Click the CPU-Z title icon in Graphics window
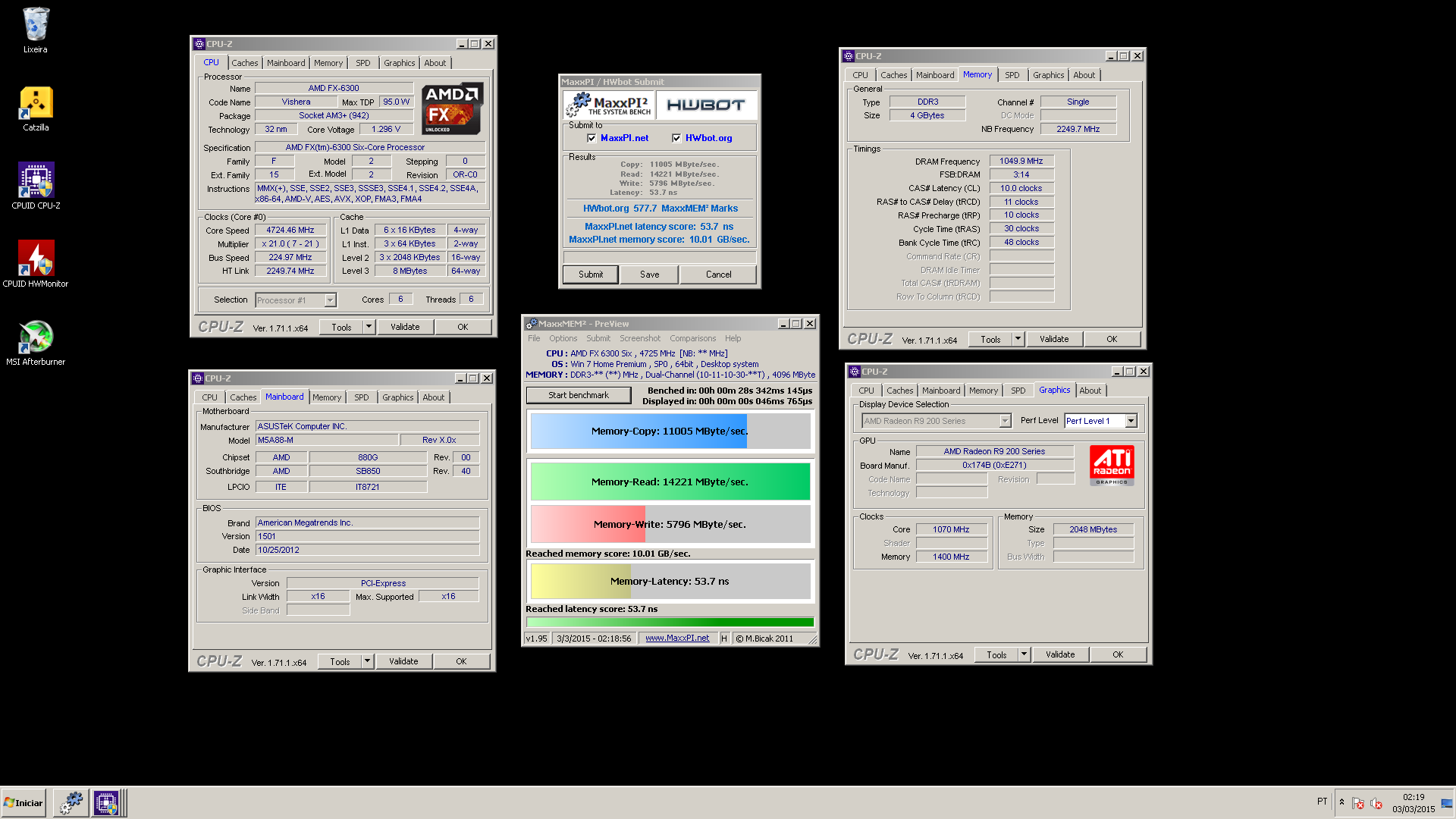 [x=855, y=372]
